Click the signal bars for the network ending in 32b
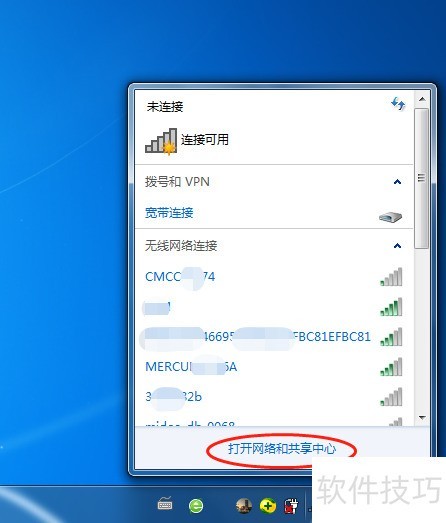Screen dimensions: 446x523 (x=391, y=397)
